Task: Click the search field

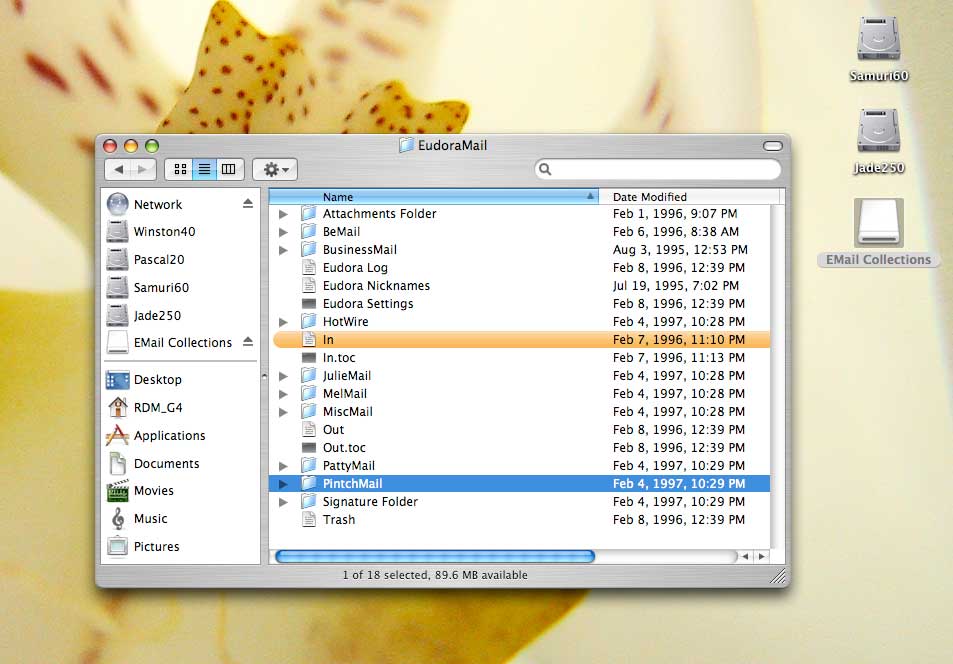Action: point(658,170)
